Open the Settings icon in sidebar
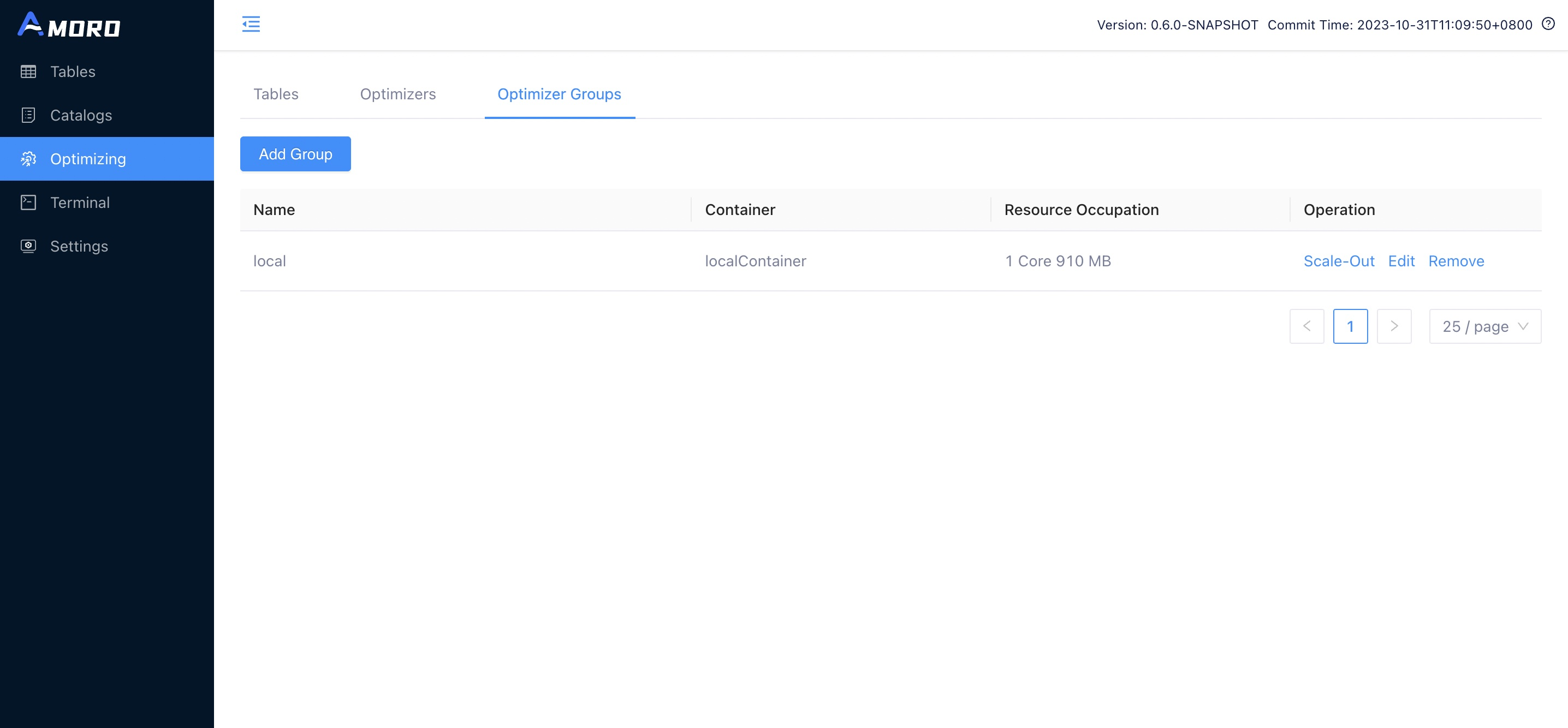Screen dimensions: 1568x728 (x=28, y=246)
